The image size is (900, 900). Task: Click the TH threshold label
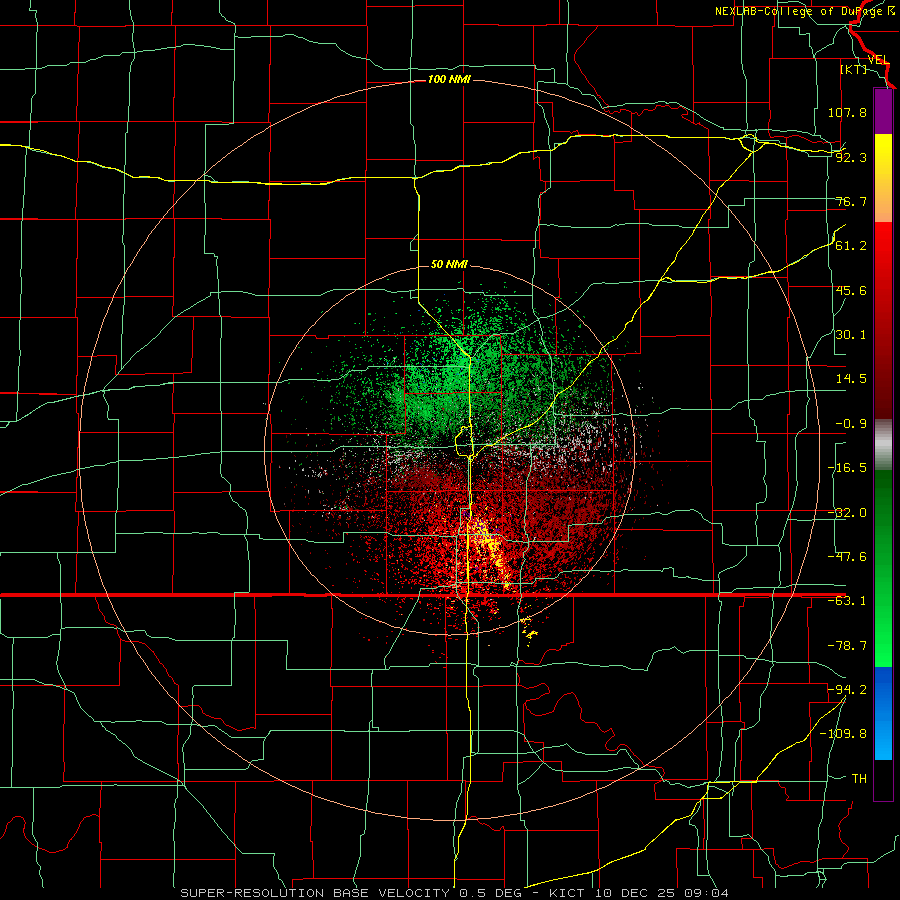click(x=859, y=778)
